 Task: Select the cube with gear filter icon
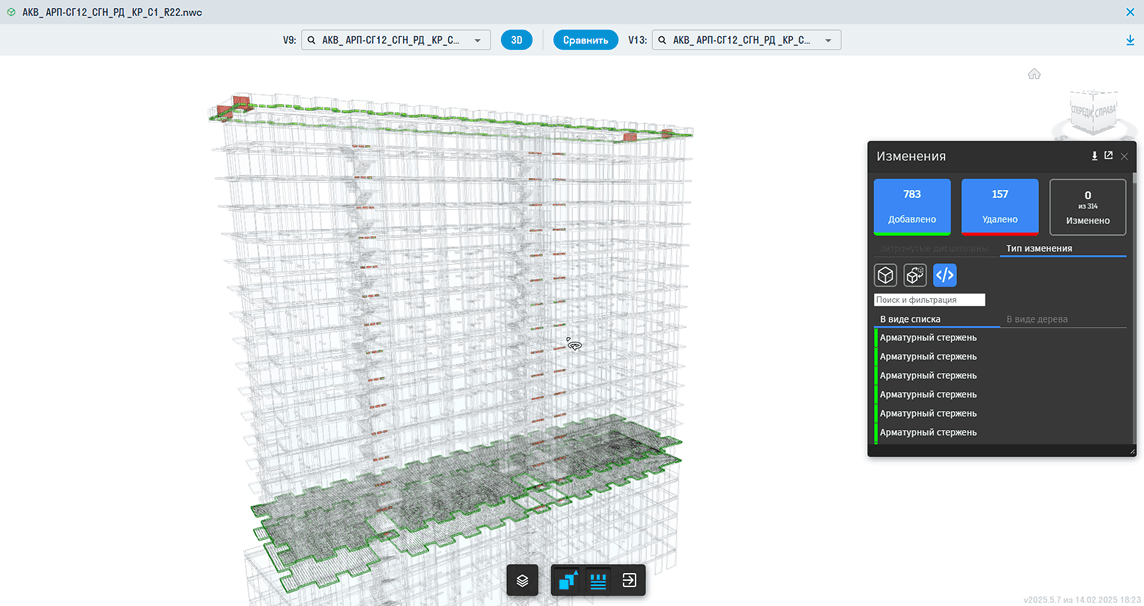click(x=915, y=275)
